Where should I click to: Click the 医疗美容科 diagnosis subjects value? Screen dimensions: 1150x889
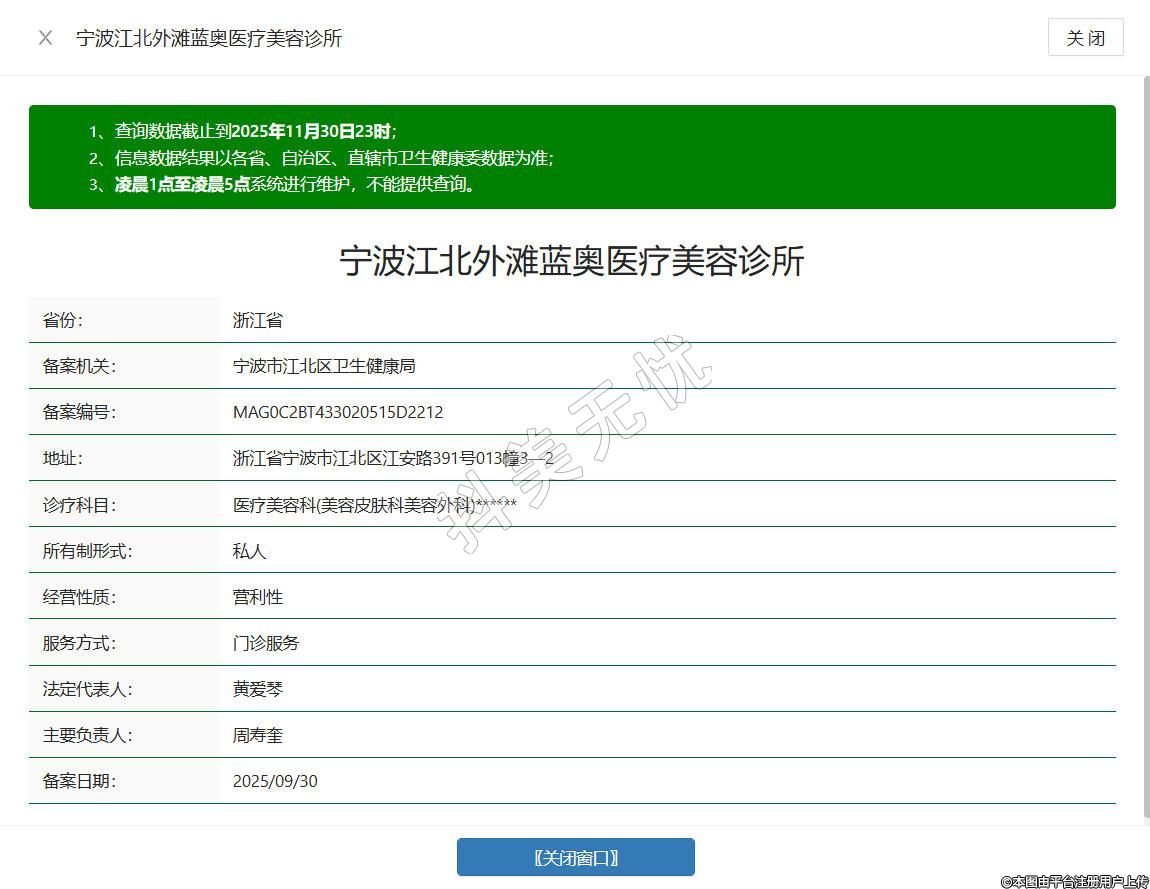(x=375, y=505)
